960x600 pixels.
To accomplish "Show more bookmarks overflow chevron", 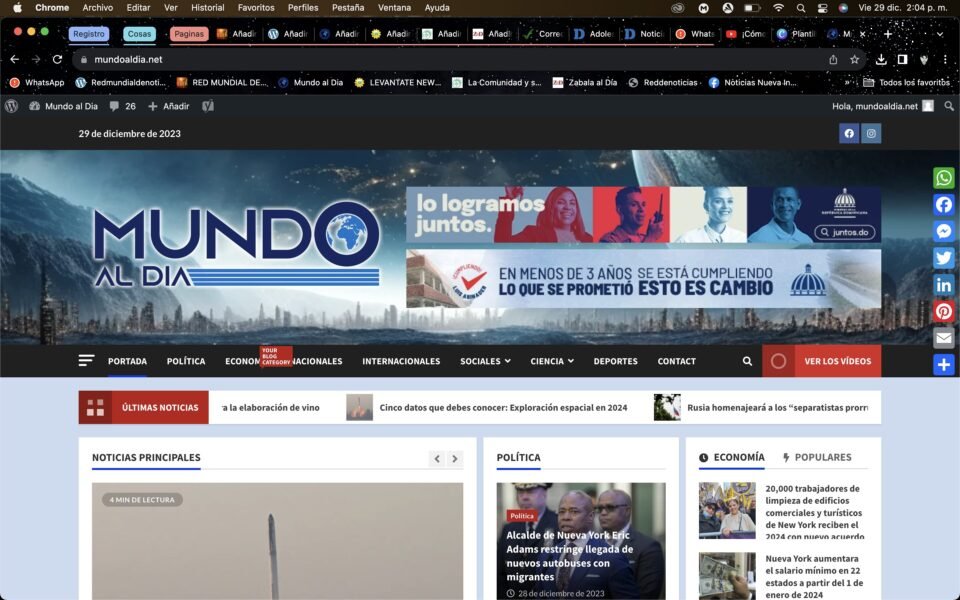I will (x=848, y=82).
